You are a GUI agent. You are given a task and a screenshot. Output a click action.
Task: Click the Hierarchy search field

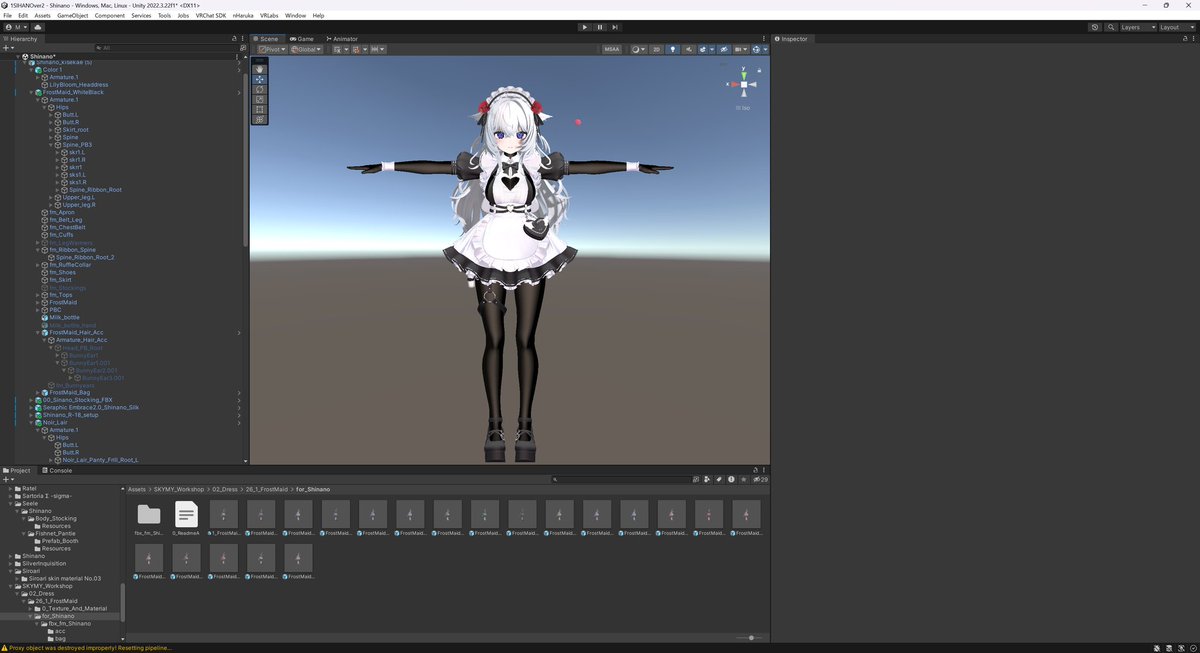coord(166,47)
